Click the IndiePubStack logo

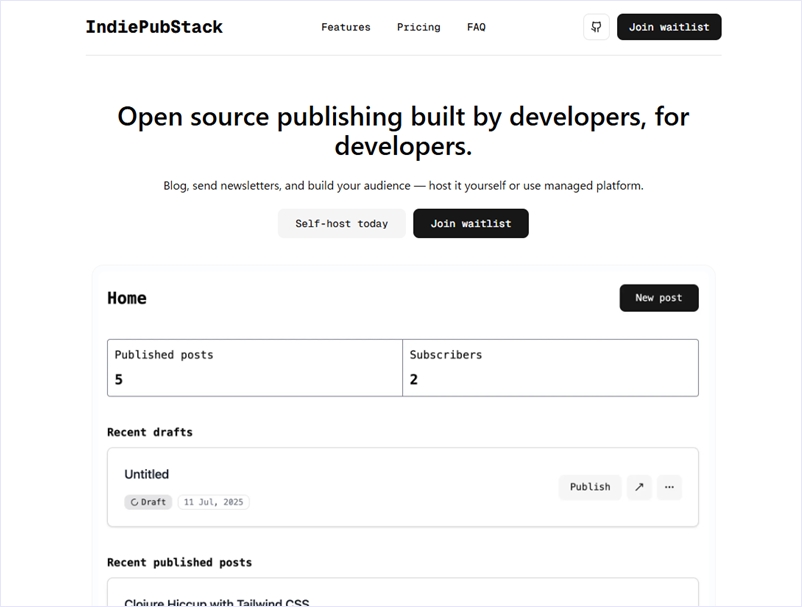pyautogui.click(x=154, y=27)
